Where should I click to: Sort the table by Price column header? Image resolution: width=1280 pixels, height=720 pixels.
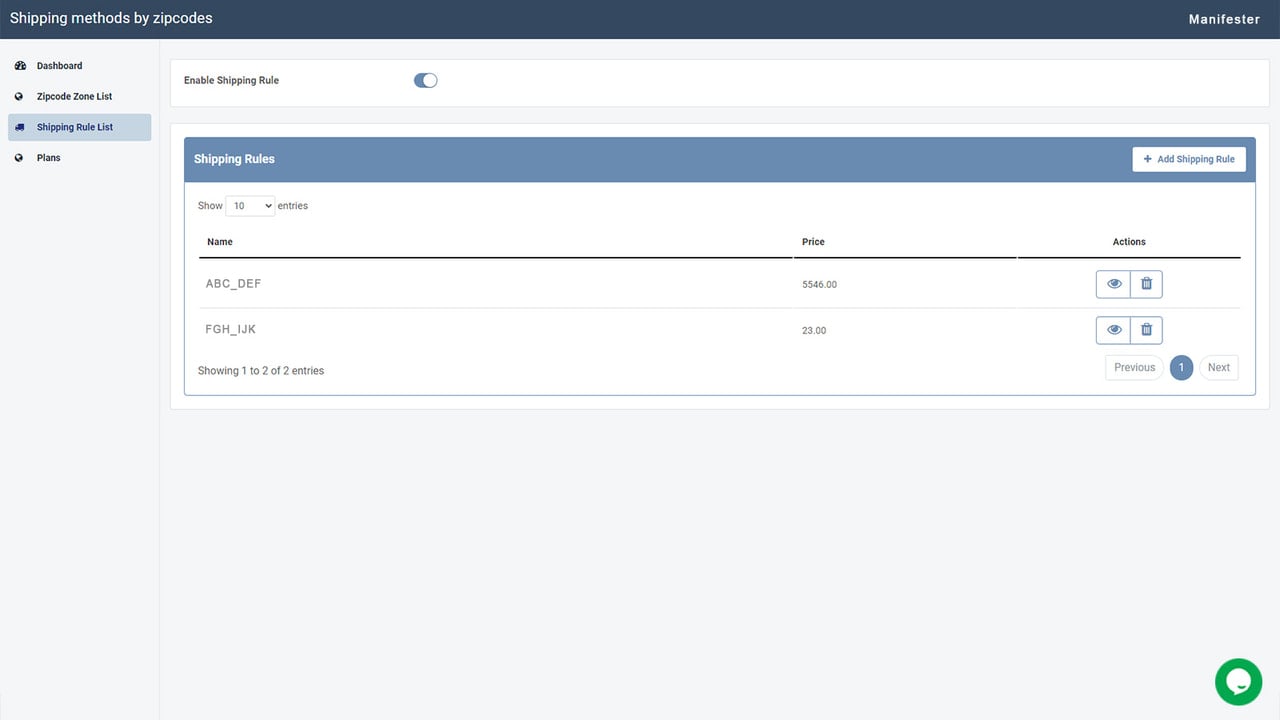[x=813, y=242]
